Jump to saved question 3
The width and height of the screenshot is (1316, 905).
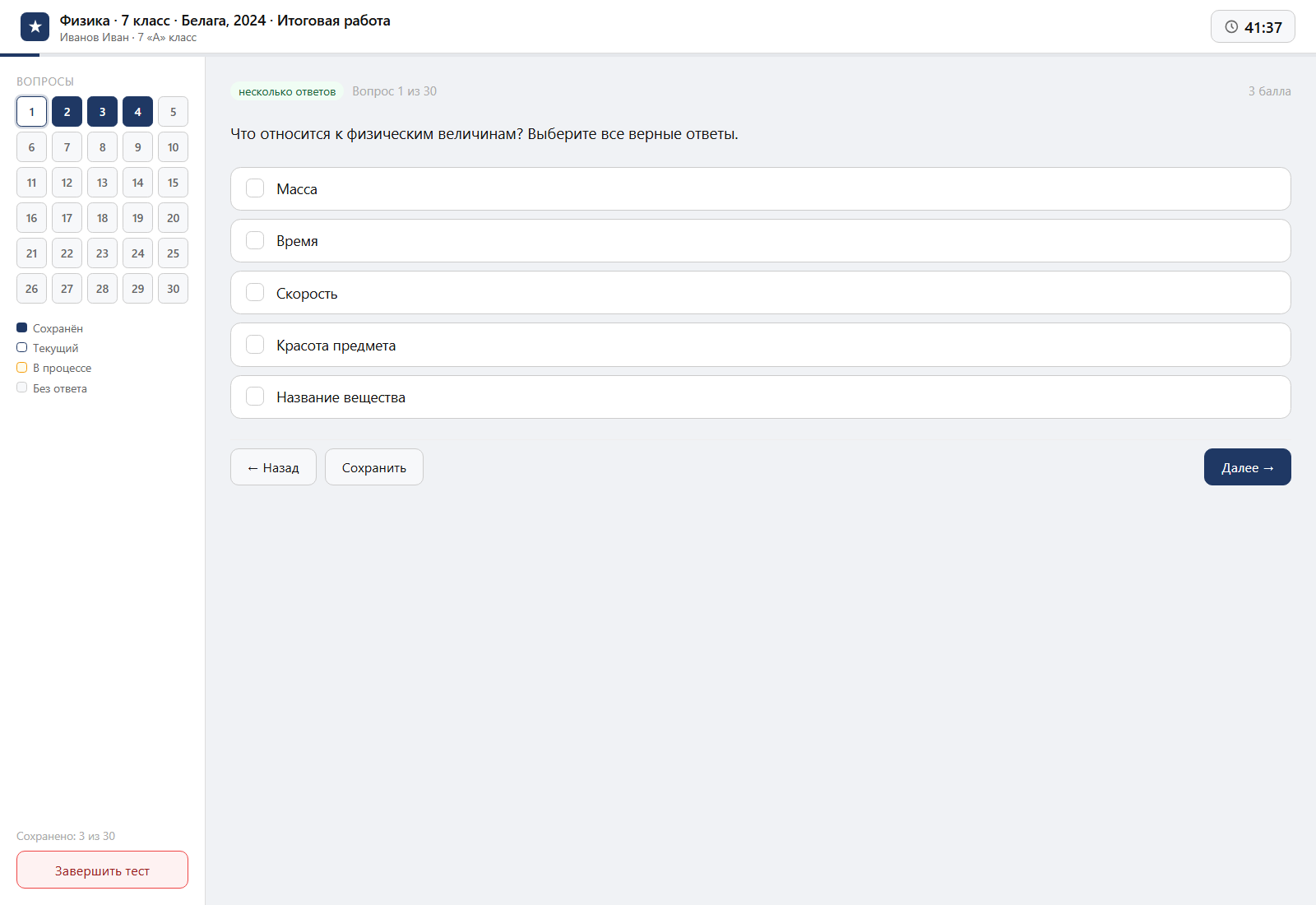point(102,112)
